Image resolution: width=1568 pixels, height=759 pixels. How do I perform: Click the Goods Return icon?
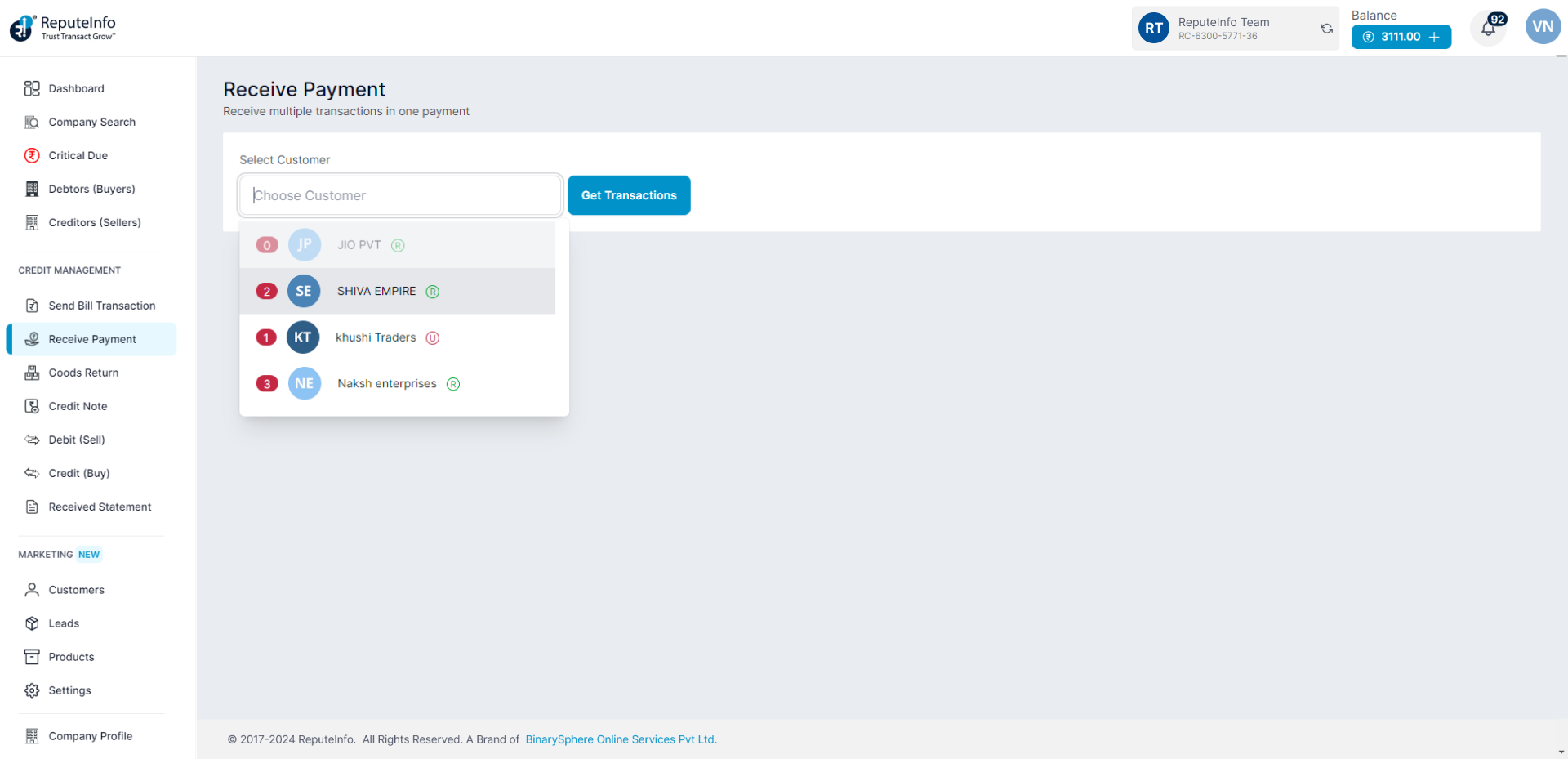pyautogui.click(x=32, y=373)
